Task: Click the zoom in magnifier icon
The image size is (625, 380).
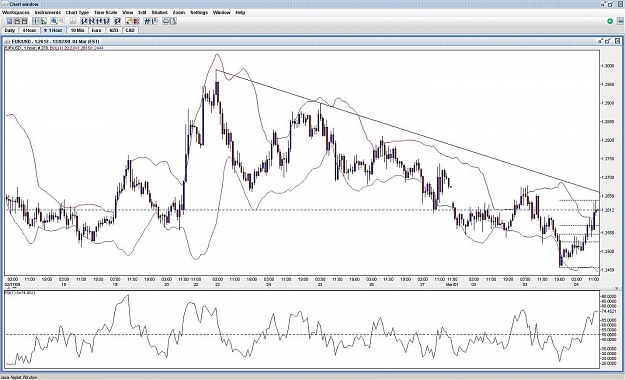Action: (x=54, y=21)
